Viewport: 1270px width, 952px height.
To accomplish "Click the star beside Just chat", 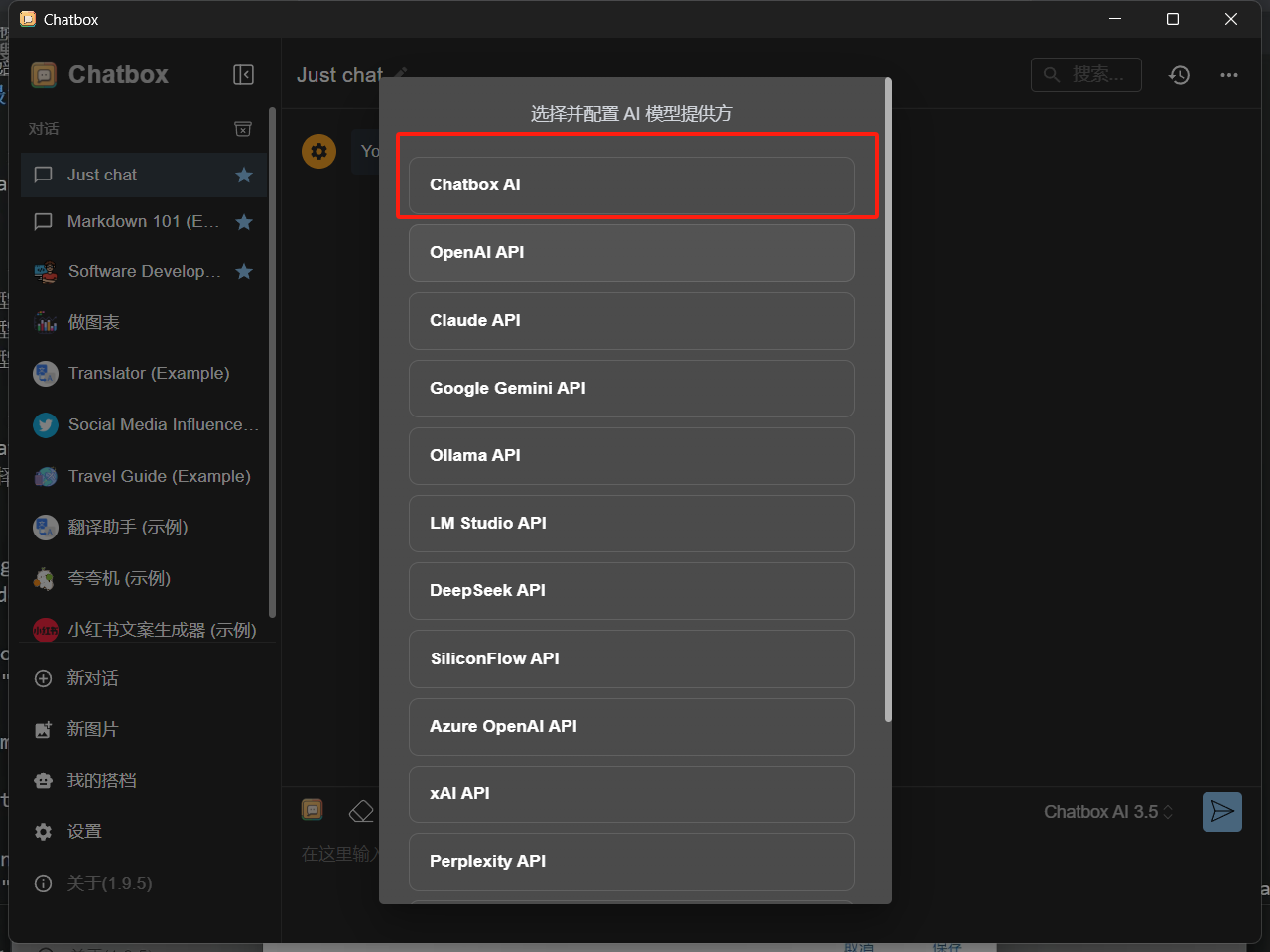I will click(x=244, y=175).
